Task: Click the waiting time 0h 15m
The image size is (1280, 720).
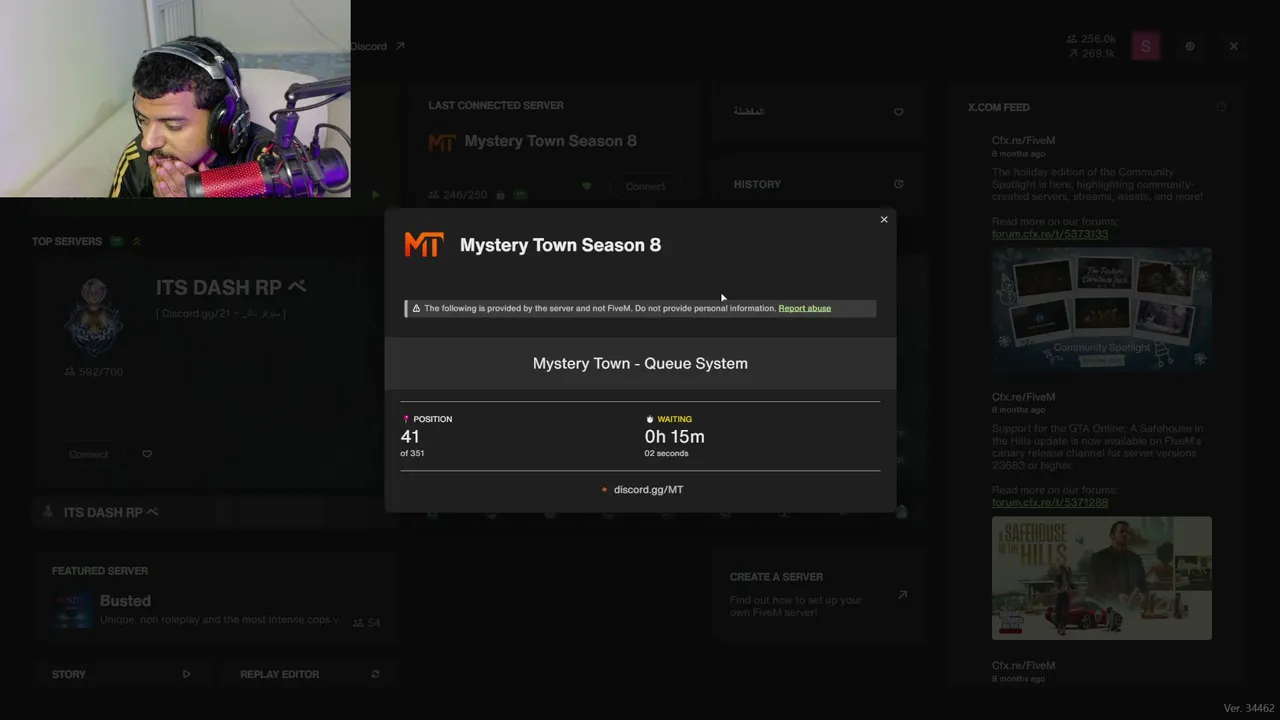Action: pyautogui.click(x=675, y=437)
